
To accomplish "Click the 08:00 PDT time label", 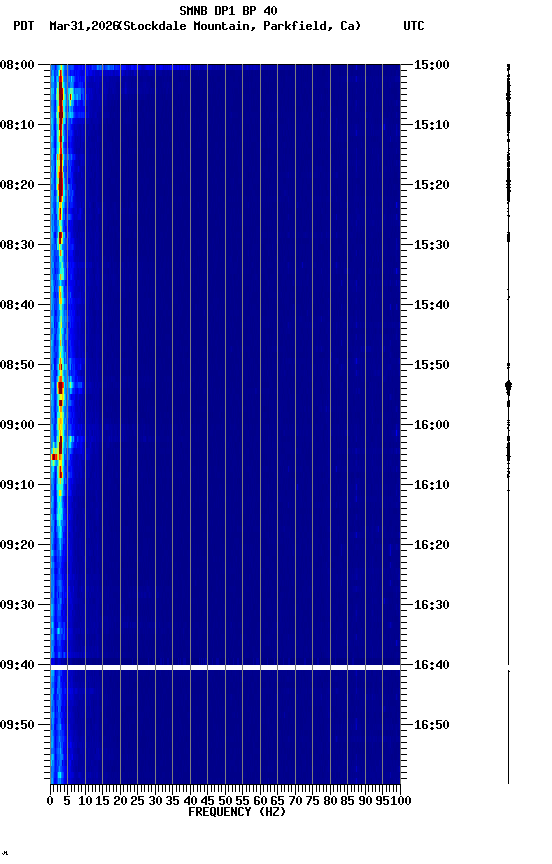I will click(x=17, y=65).
